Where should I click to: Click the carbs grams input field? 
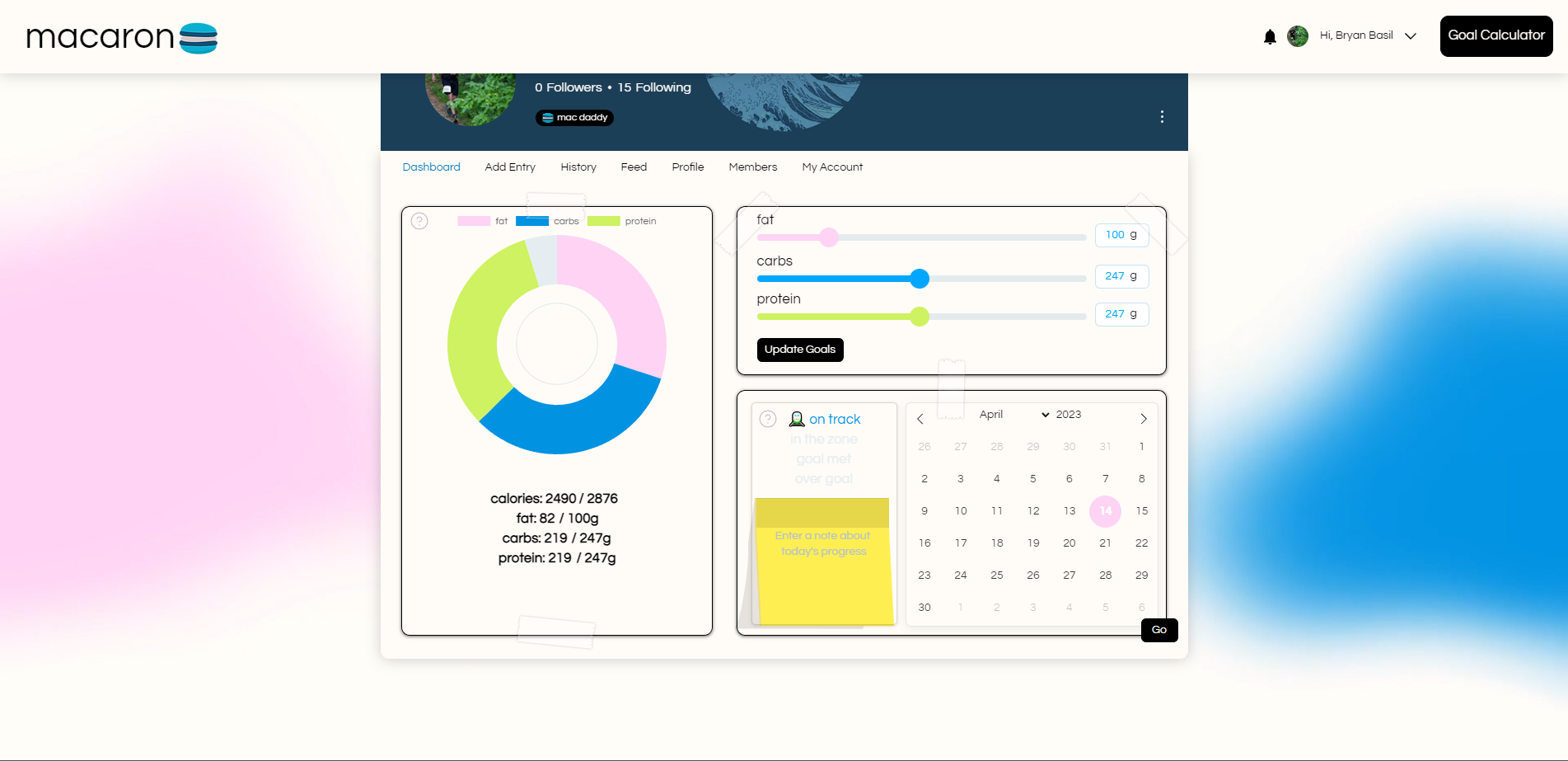(1121, 276)
